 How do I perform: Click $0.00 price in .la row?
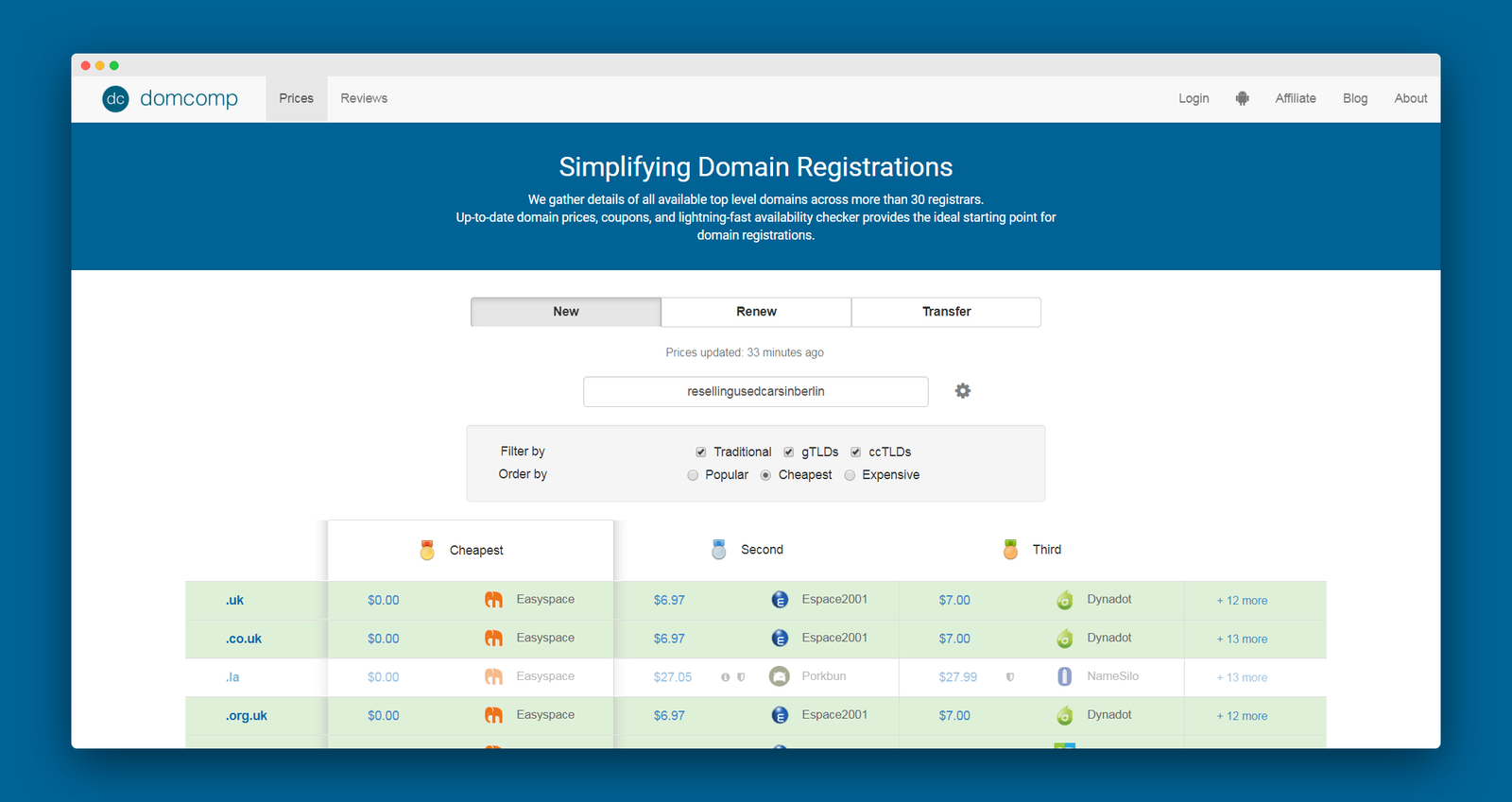pyautogui.click(x=384, y=677)
